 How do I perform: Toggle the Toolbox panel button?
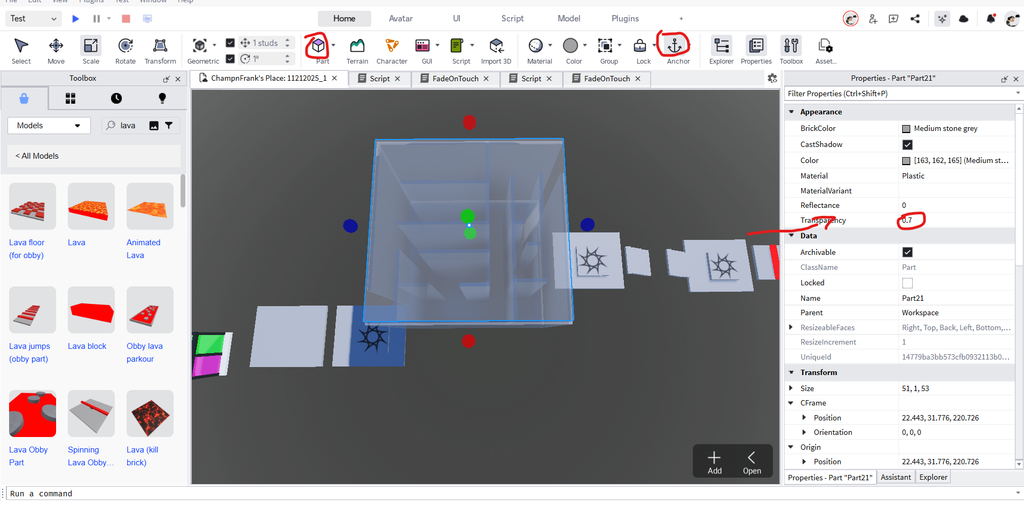[x=791, y=46]
